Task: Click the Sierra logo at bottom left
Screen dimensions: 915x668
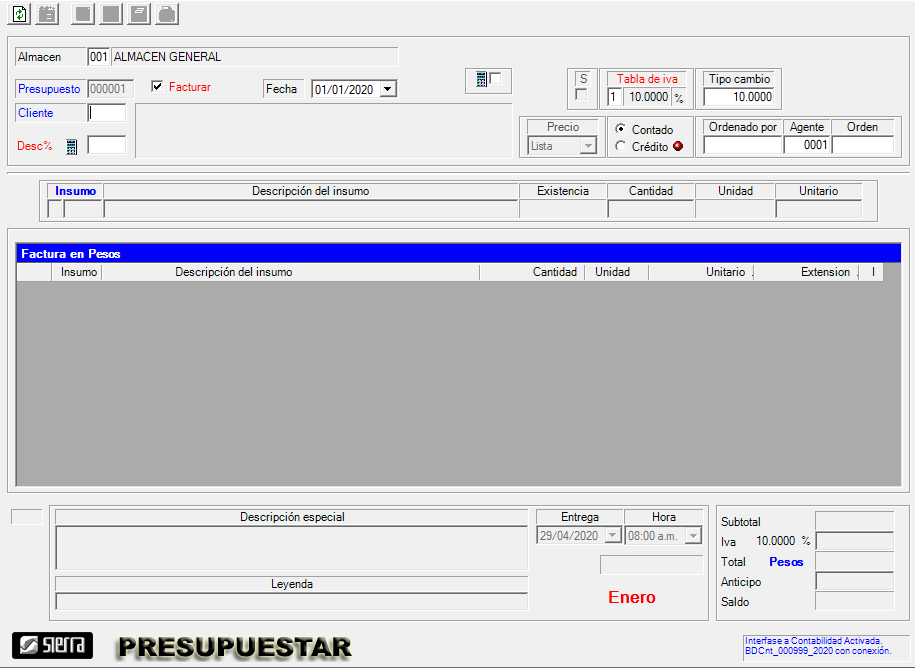Action: [x=52, y=645]
